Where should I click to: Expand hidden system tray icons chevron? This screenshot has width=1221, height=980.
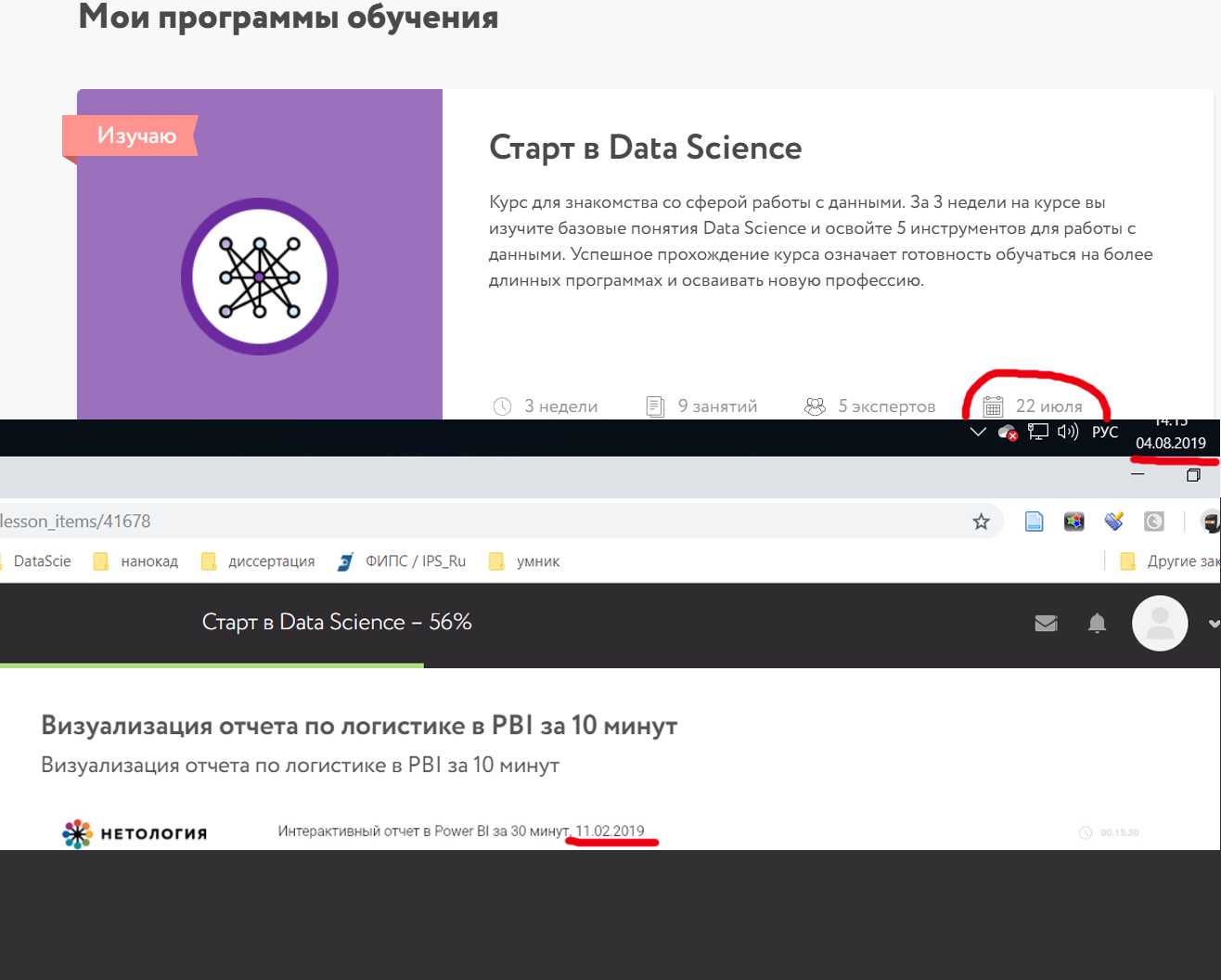click(978, 432)
